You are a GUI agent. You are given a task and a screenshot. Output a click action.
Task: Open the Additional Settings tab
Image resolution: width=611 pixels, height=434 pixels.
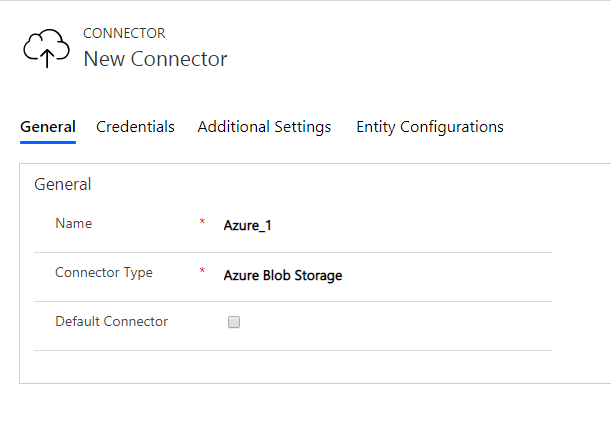click(264, 127)
